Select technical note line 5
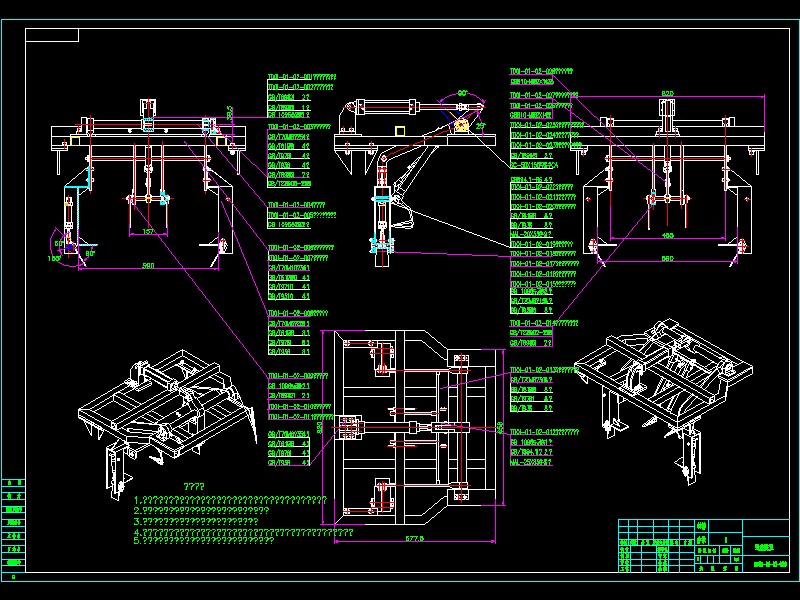The image size is (800, 600). point(204,540)
